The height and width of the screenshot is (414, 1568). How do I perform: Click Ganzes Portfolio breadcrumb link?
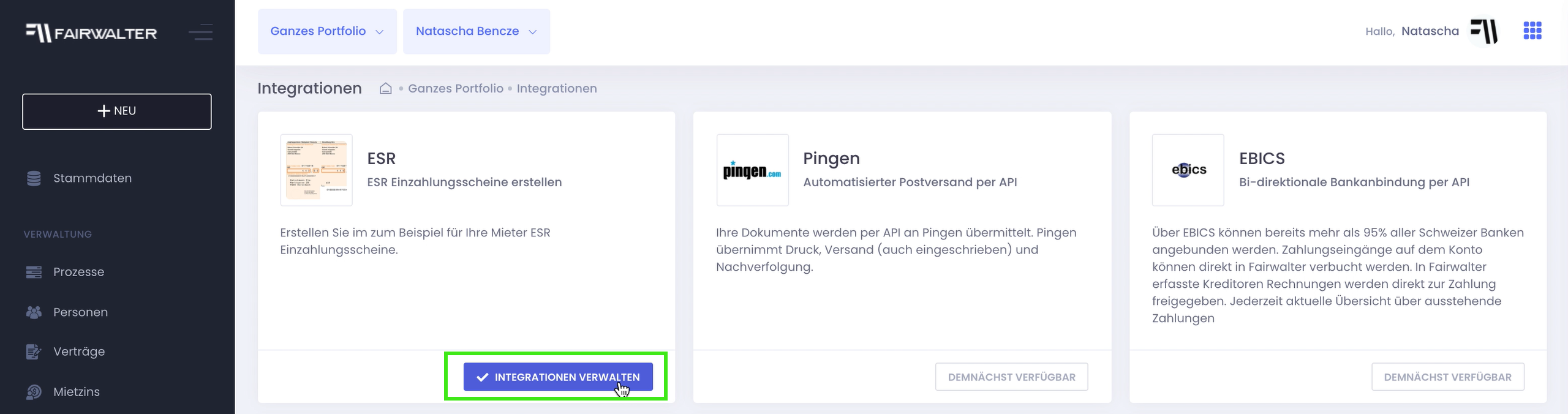coord(455,89)
